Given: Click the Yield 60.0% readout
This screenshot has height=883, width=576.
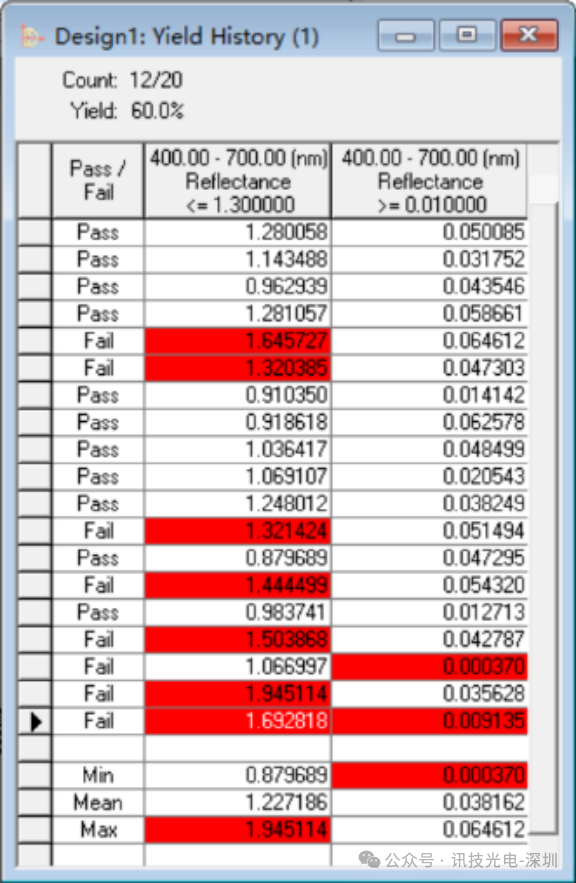Looking at the screenshot, I should (127, 110).
